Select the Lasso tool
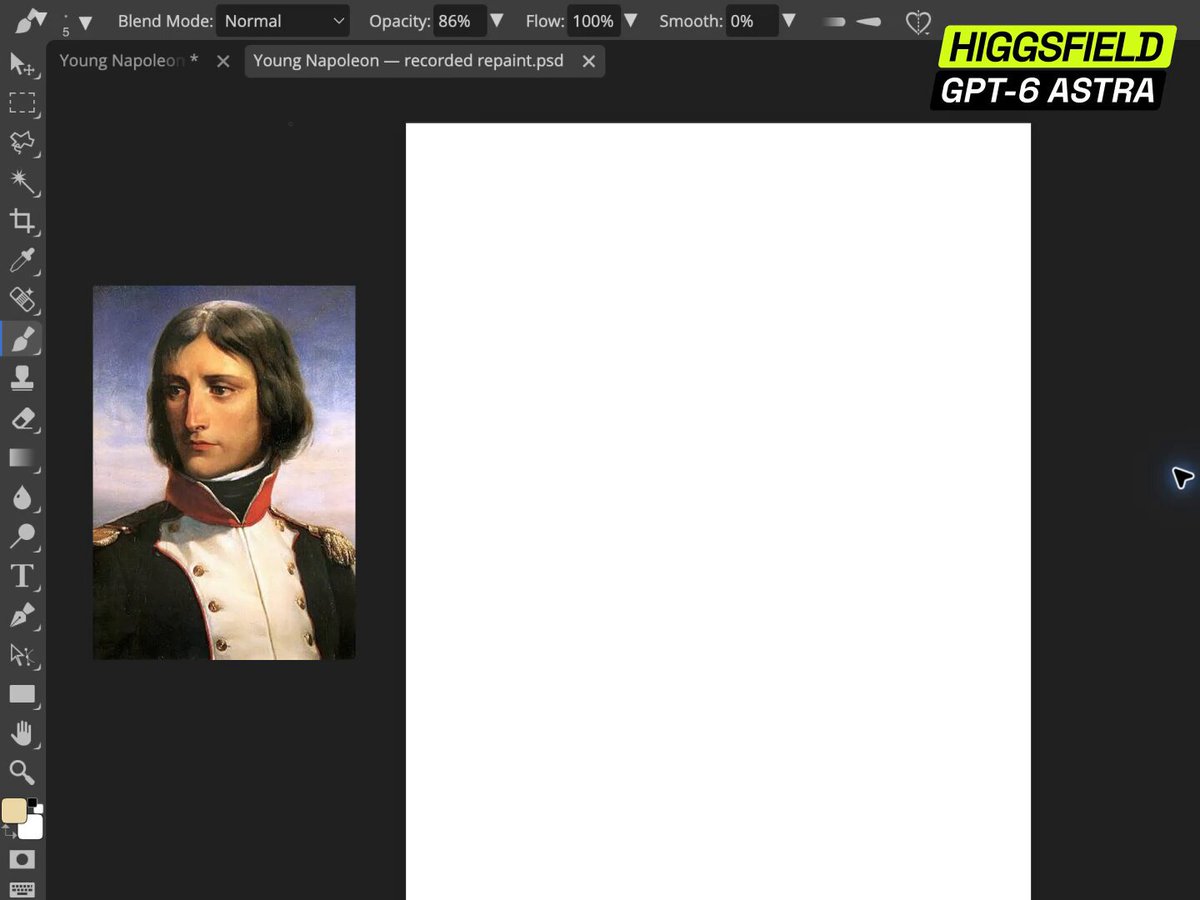 tap(22, 142)
